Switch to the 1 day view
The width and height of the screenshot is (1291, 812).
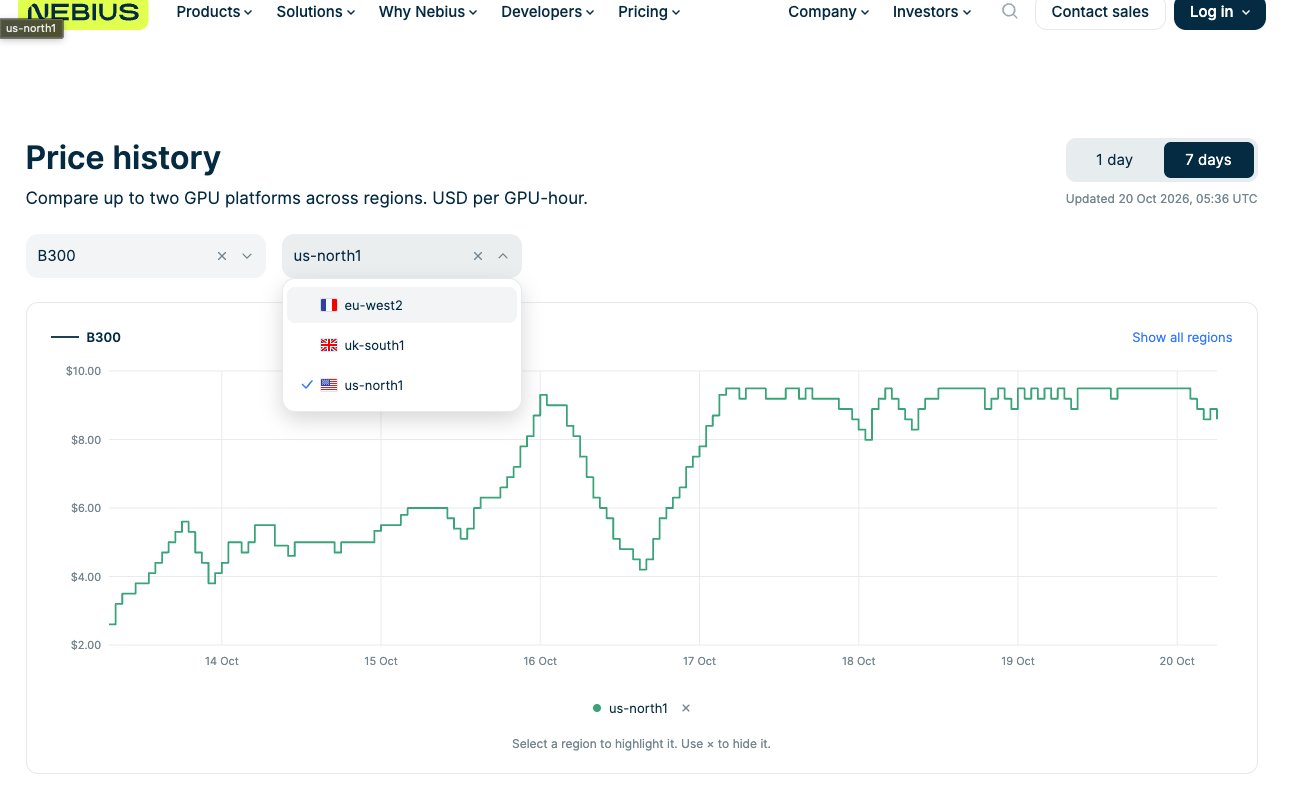click(x=1114, y=160)
